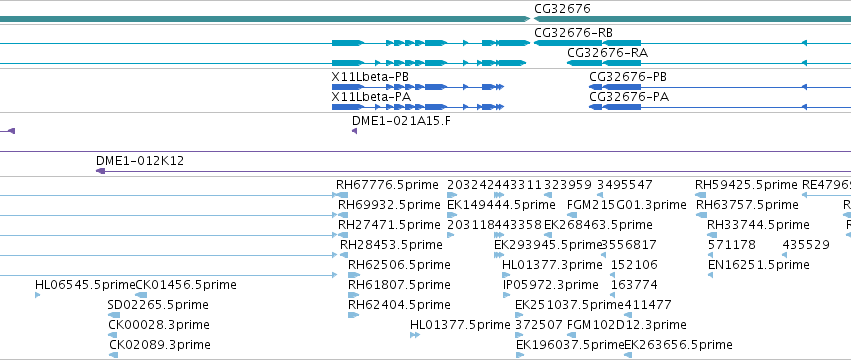Select the RH62506.5prime label
Viewport: 851px width, 360px height.
tap(399, 265)
